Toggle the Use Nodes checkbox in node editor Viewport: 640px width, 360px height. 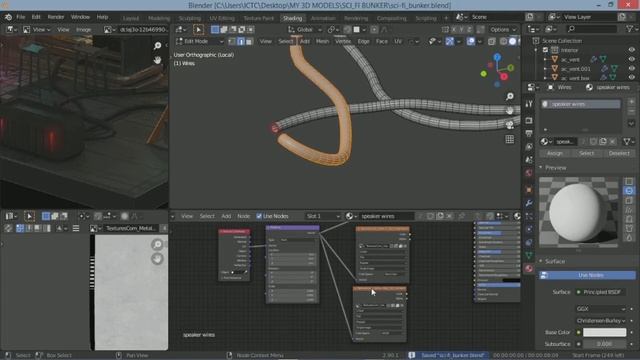pyautogui.click(x=259, y=216)
